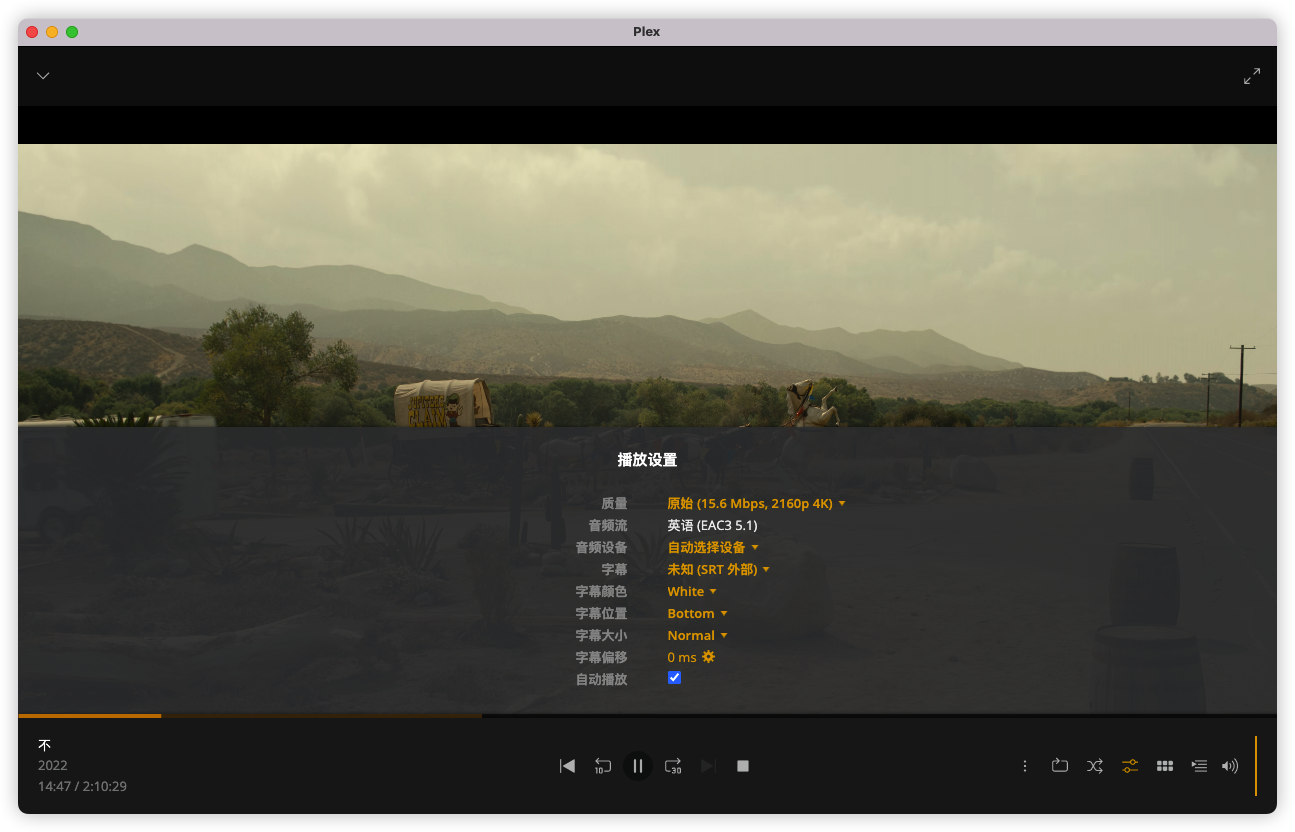This screenshot has width=1295, height=832.
Task: Click the year 2022
Action: (x=53, y=766)
